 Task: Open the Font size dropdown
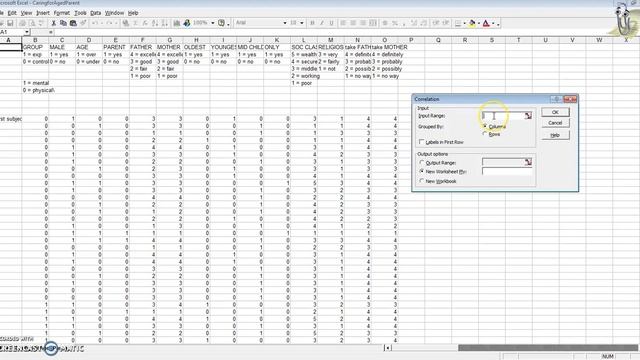(x=302, y=23)
